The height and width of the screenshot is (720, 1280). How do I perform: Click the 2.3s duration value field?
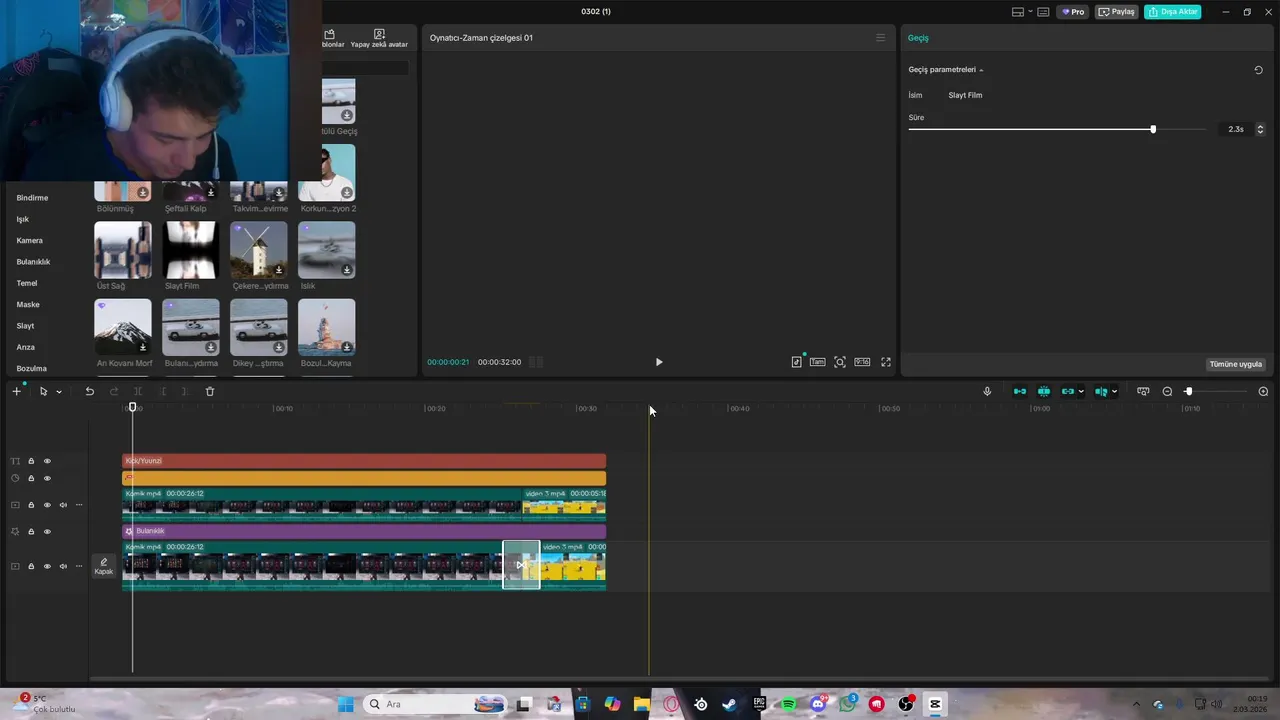(1234, 129)
